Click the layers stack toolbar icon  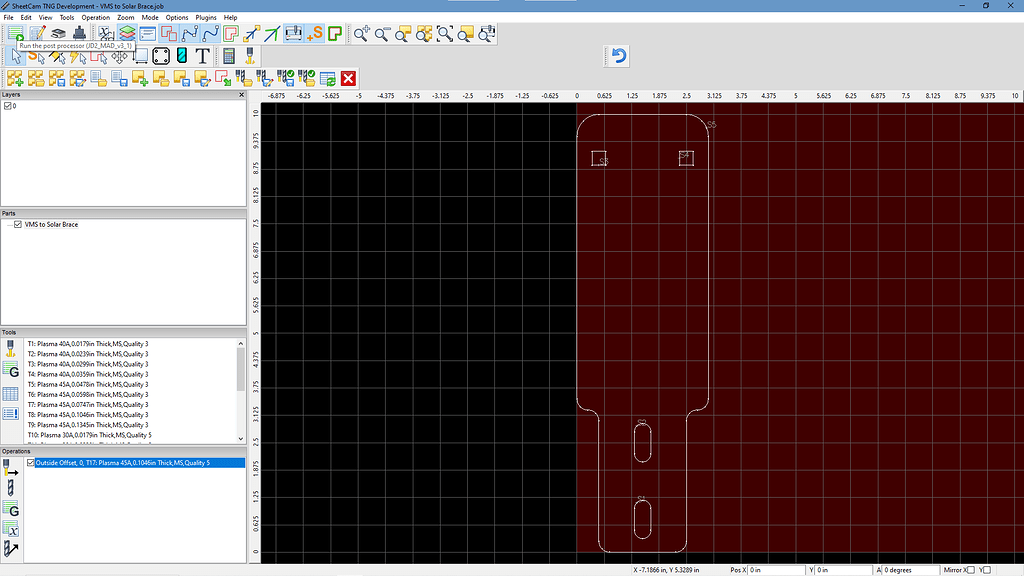127,33
